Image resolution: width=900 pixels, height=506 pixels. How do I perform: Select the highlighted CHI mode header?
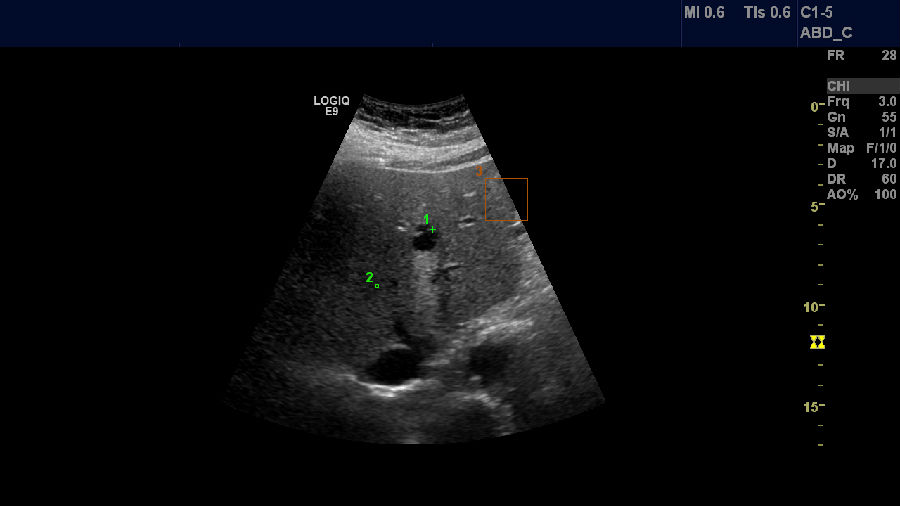861,86
